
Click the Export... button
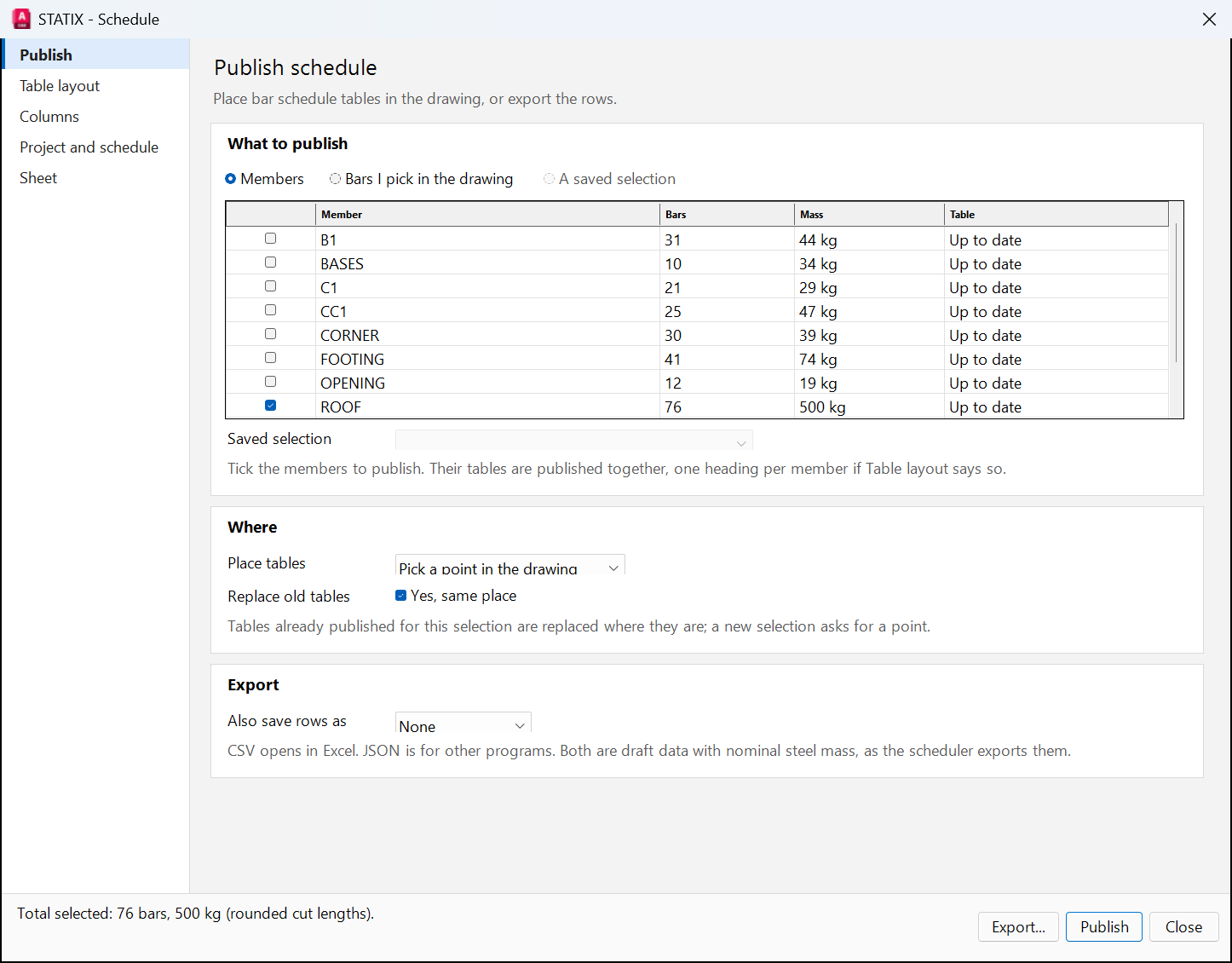[1018, 927]
